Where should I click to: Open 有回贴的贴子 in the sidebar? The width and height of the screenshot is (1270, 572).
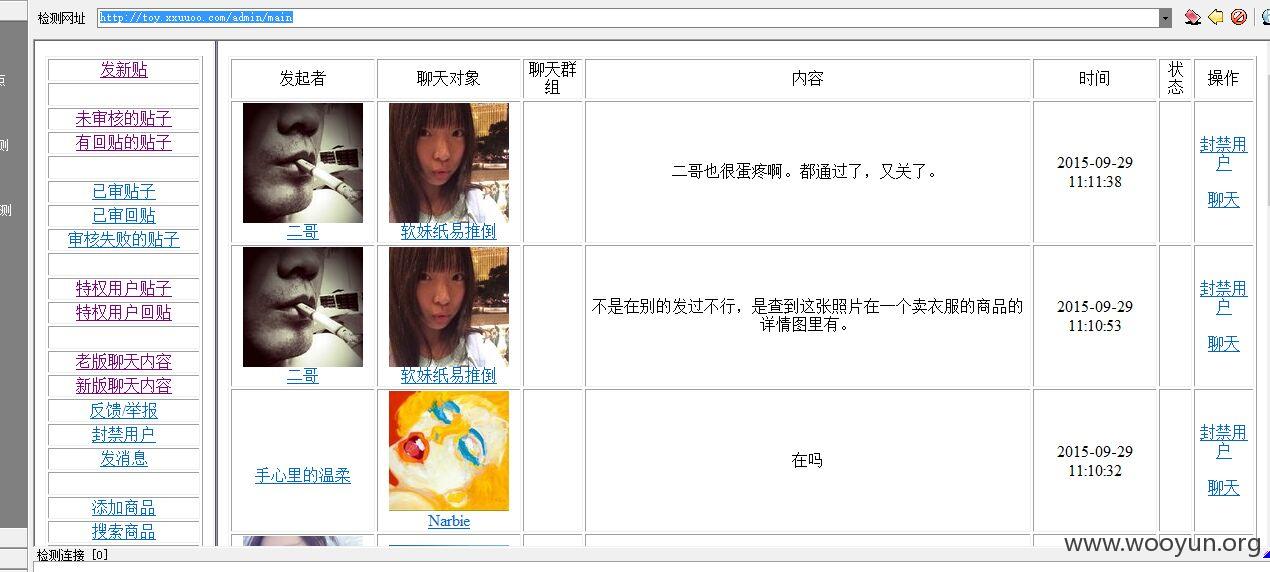click(124, 143)
